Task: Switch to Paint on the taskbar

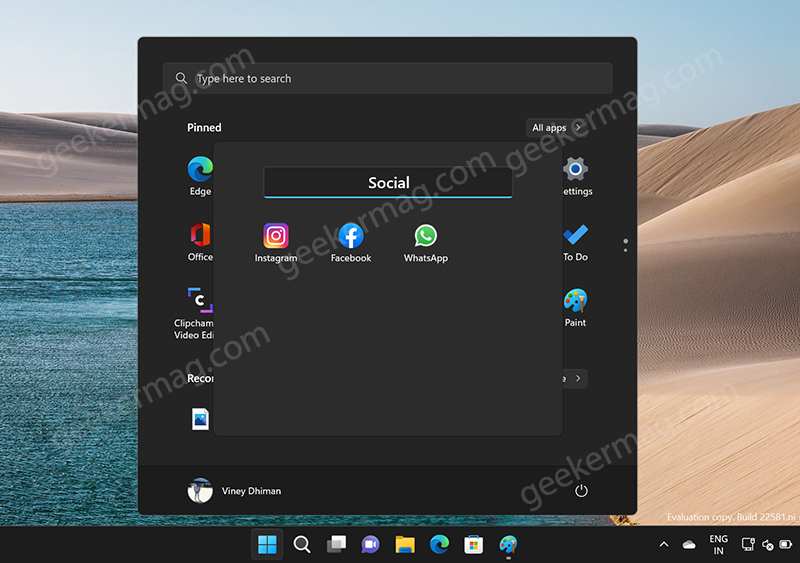Action: coord(508,545)
